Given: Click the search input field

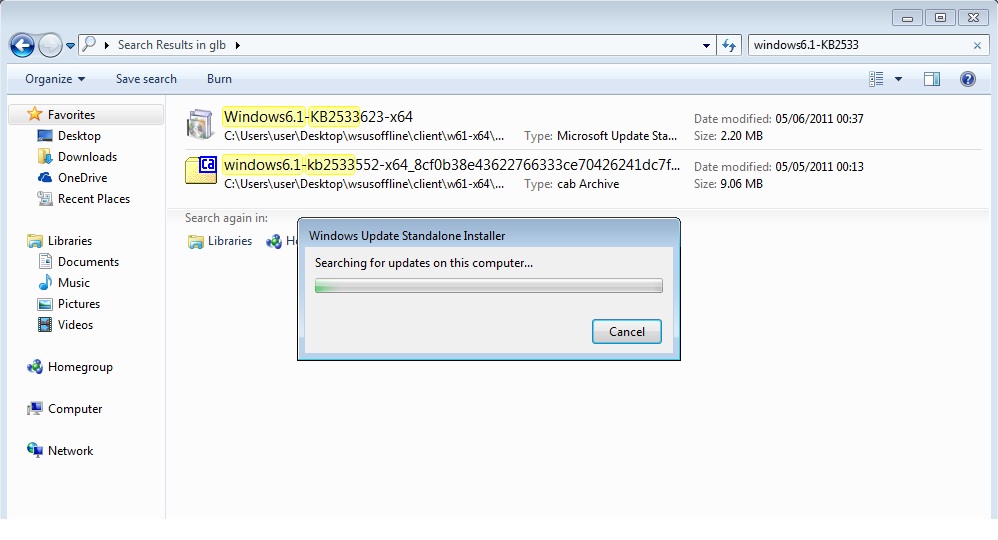Looking at the screenshot, I should click(858, 45).
